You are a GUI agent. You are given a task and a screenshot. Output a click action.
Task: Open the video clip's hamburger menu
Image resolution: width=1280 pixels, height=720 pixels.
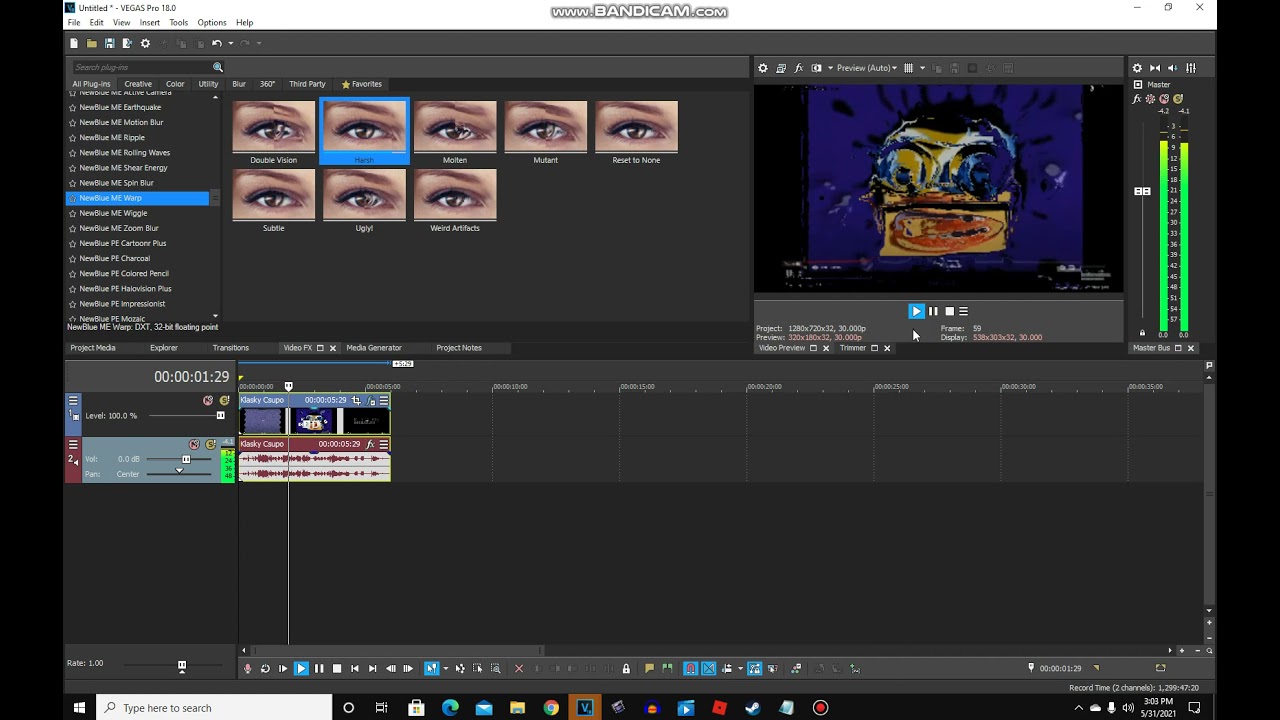[384, 400]
